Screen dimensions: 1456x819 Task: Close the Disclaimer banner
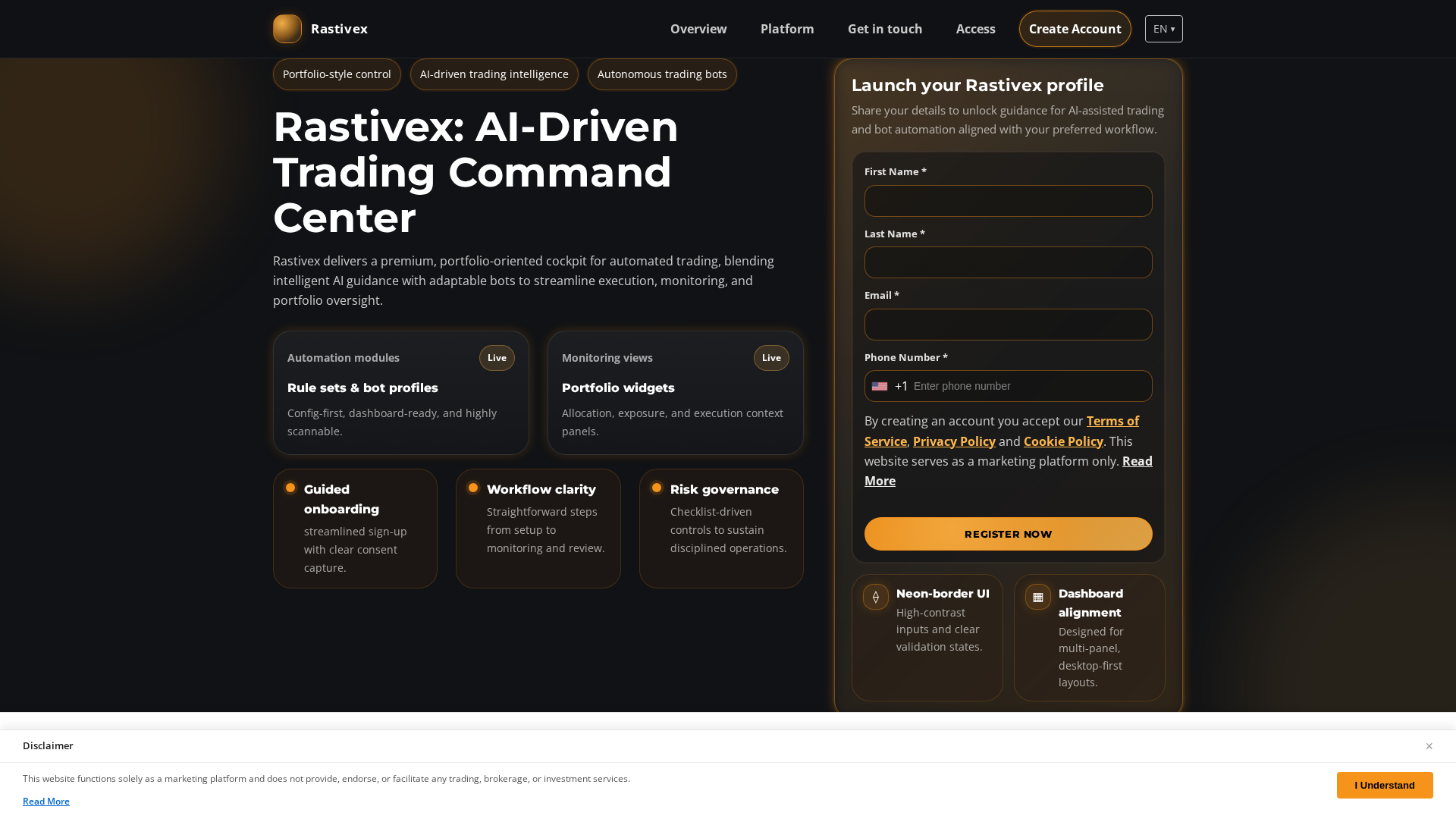click(1429, 746)
